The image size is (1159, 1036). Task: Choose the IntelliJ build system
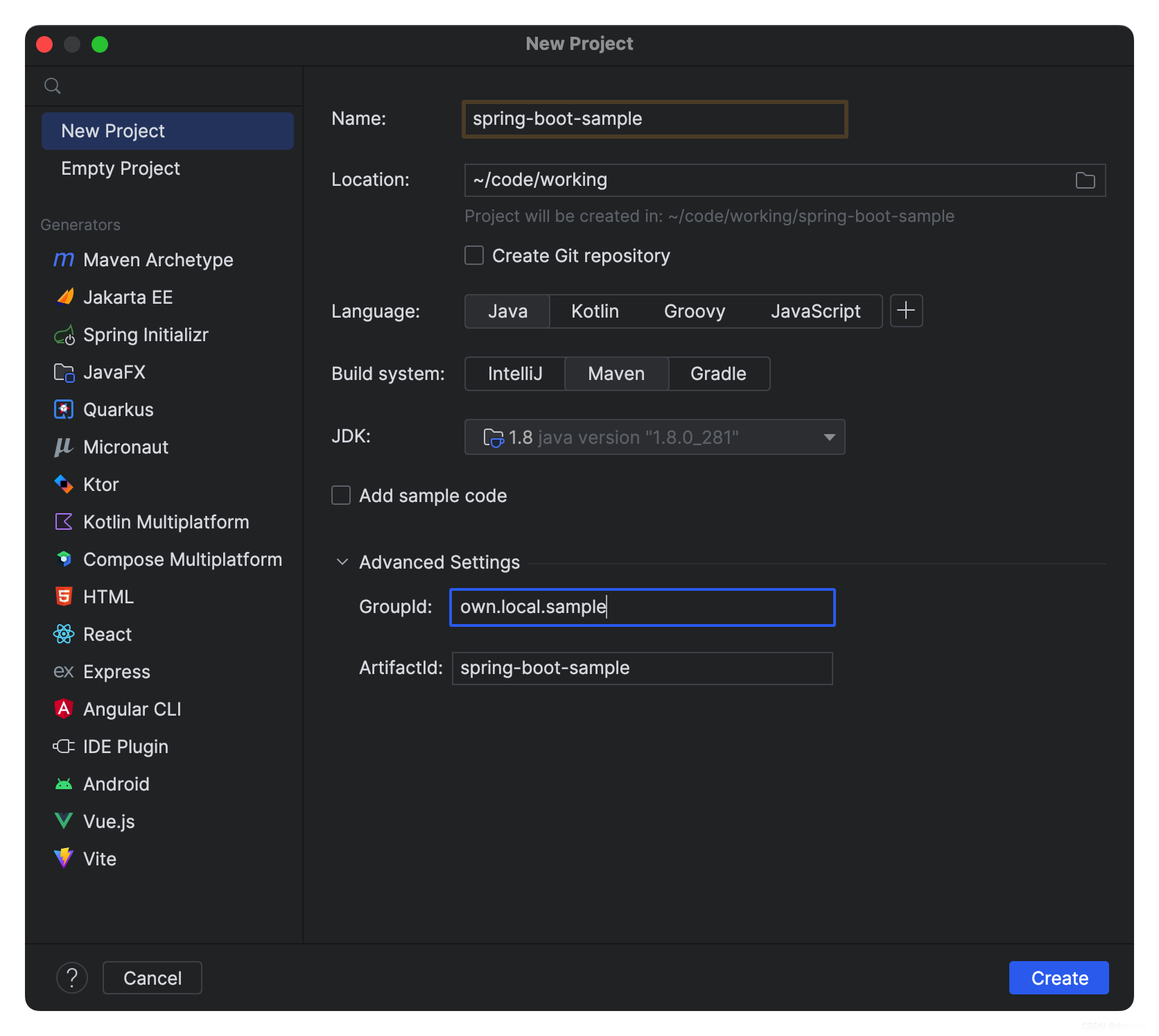(515, 374)
